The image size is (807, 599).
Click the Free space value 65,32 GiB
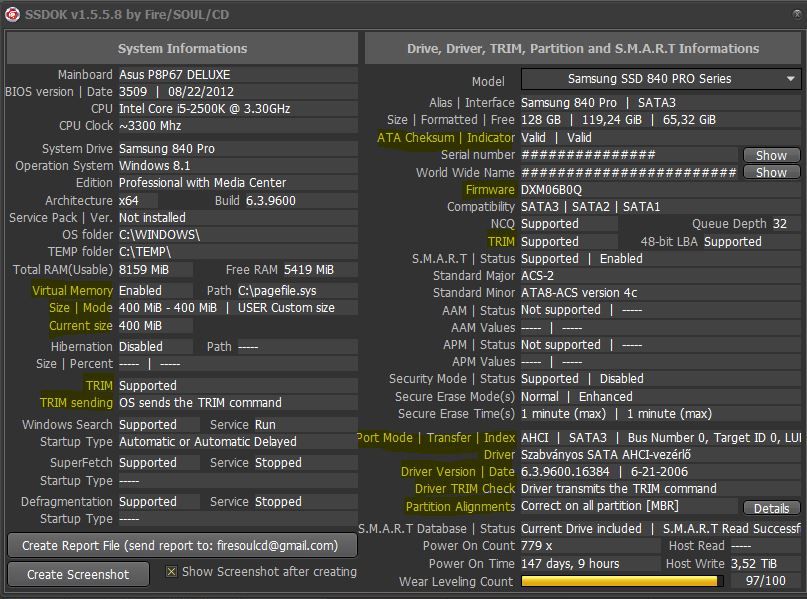click(689, 120)
